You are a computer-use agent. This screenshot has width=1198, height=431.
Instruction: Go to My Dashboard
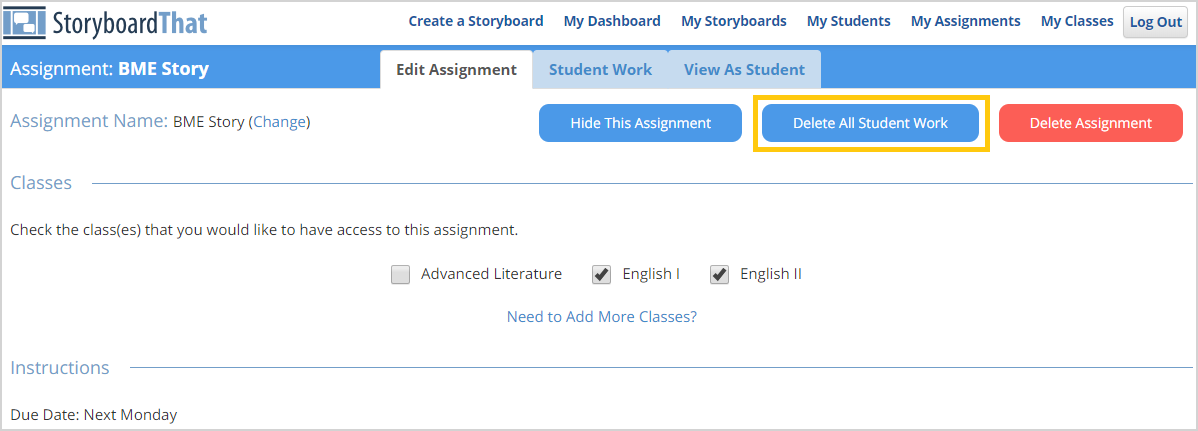(612, 21)
